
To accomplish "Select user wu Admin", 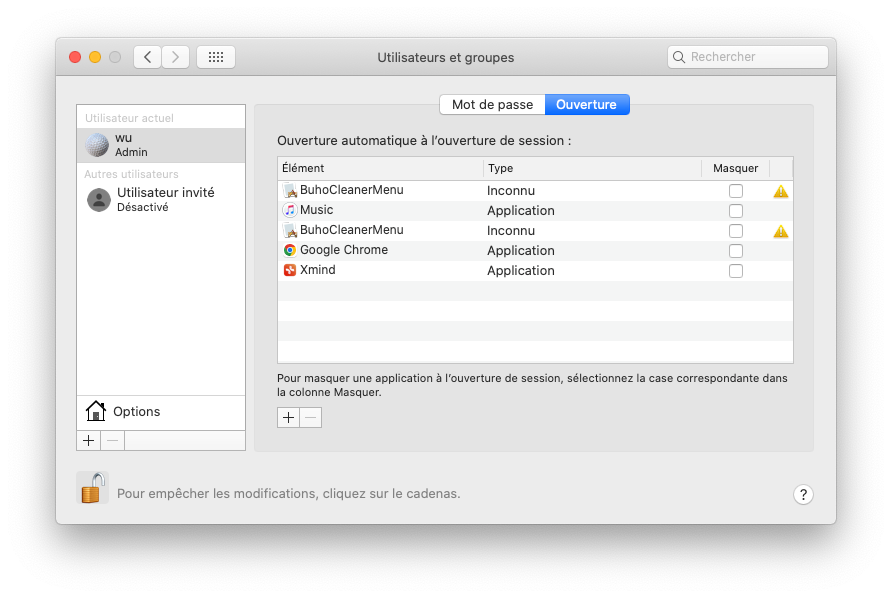I will [x=161, y=145].
